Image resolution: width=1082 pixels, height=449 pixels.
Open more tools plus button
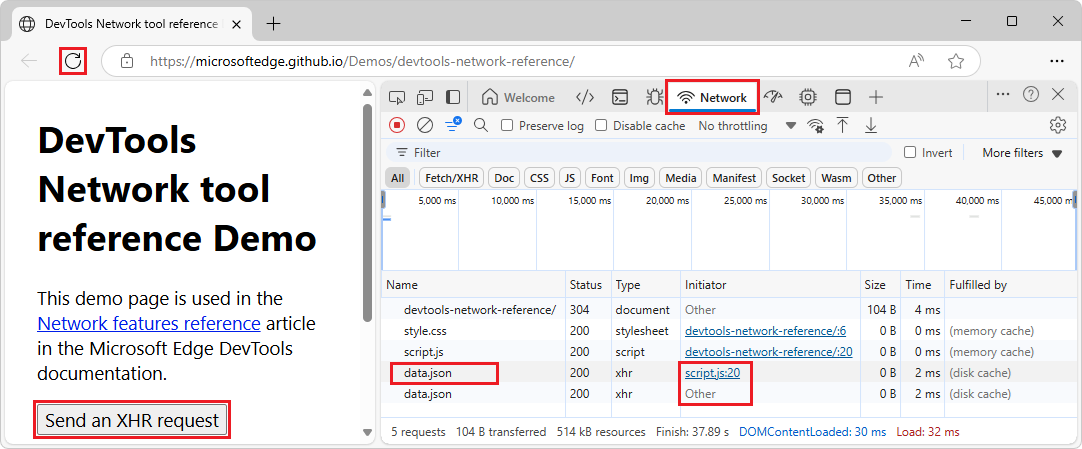[876, 97]
